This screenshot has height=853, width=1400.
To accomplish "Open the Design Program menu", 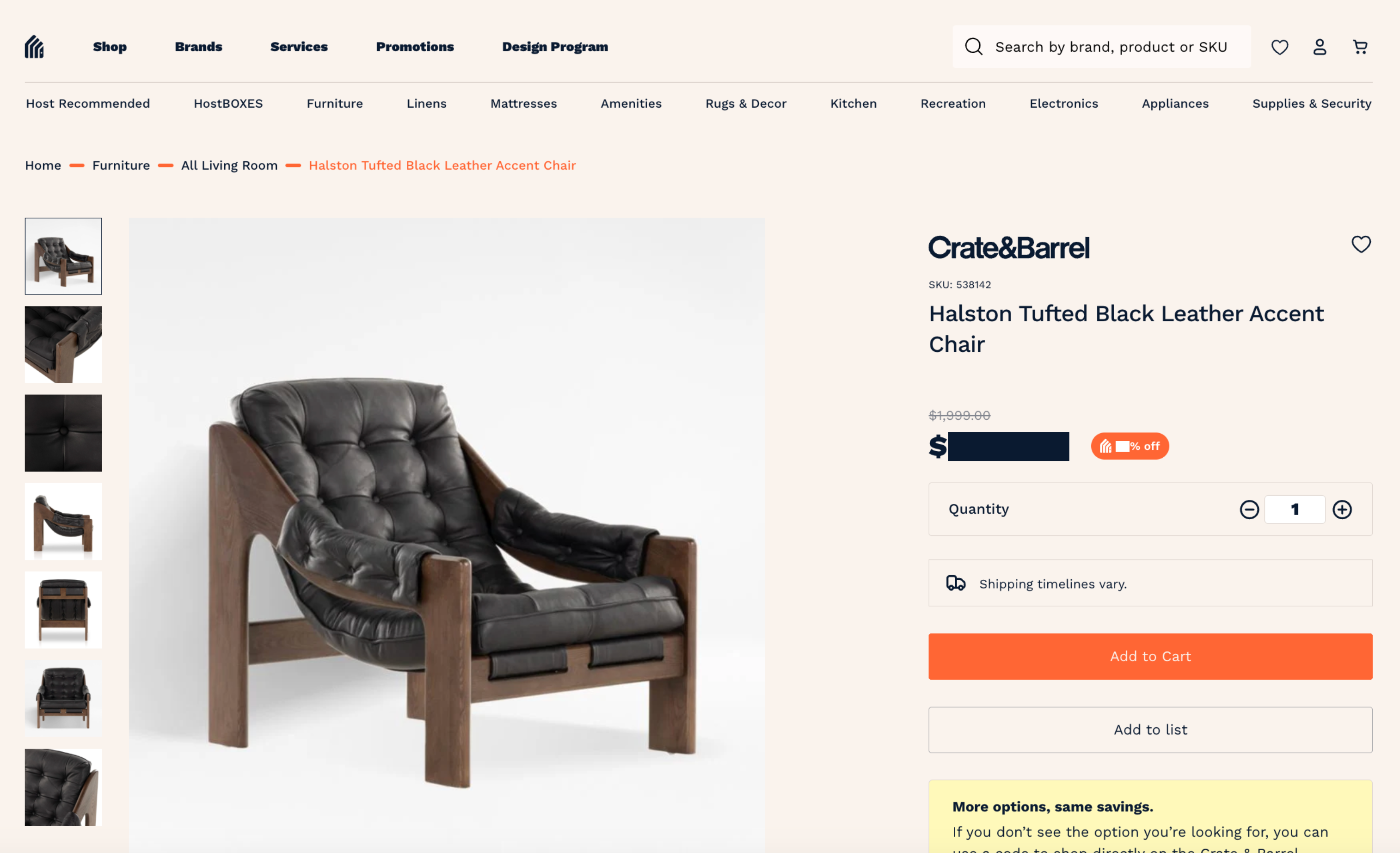I will tap(554, 47).
